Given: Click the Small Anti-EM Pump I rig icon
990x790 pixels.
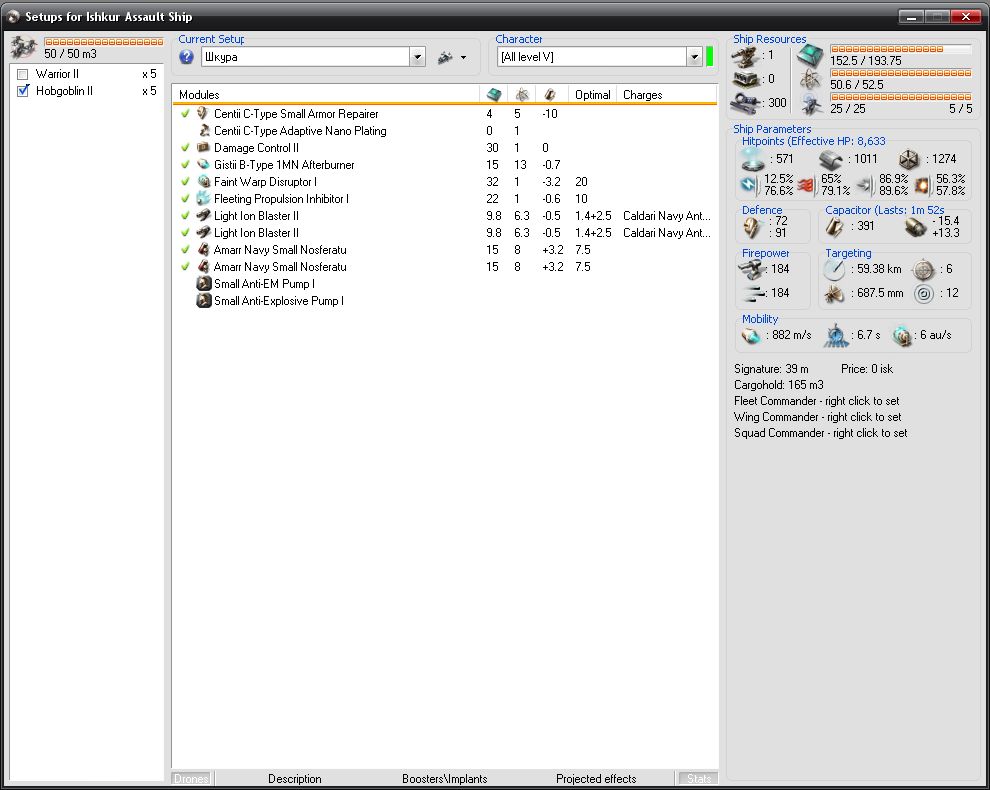Looking at the screenshot, I should coord(203,284).
